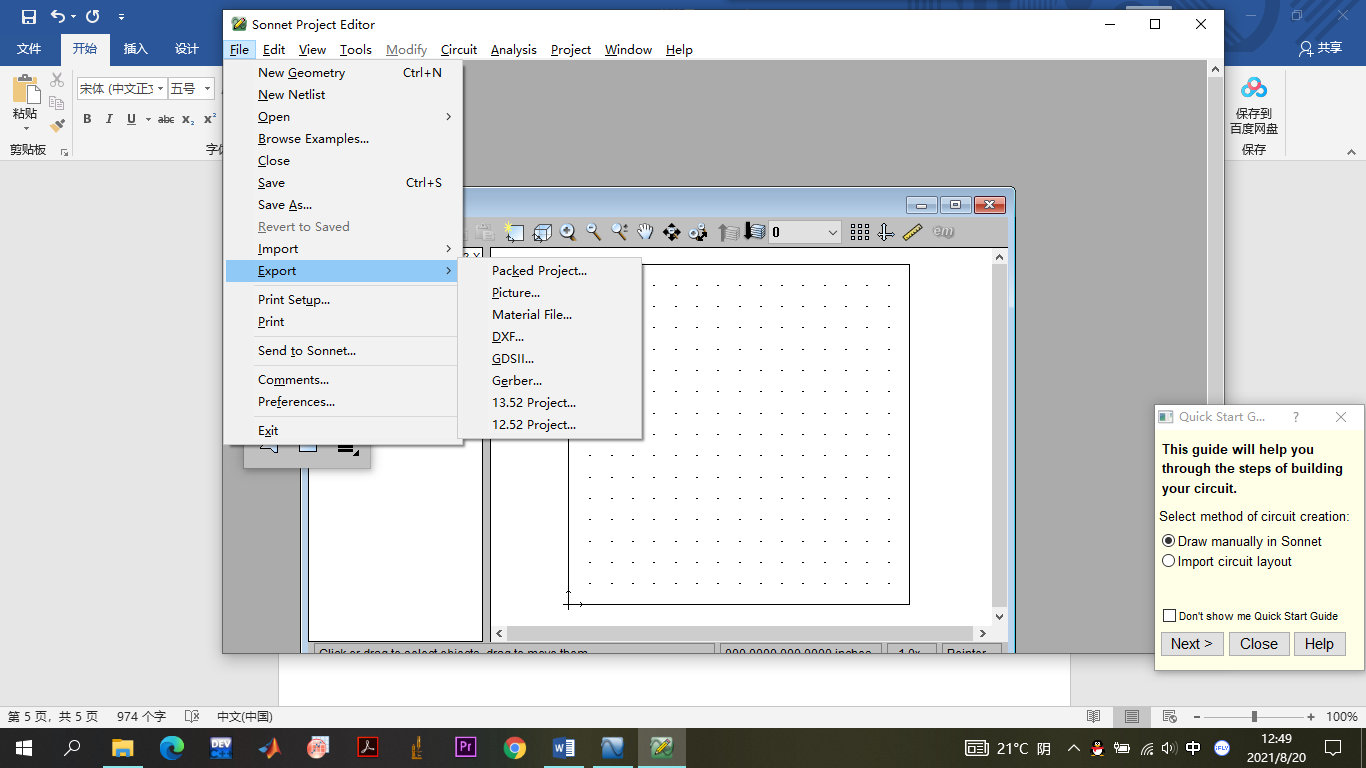Switch to the Word 插入 tab
The height and width of the screenshot is (768, 1366).
pyautogui.click(x=135, y=49)
